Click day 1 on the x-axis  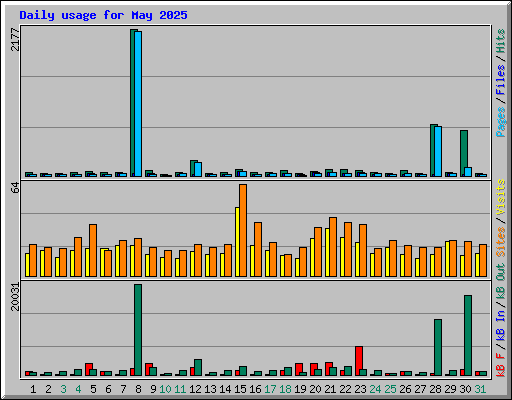pyautogui.click(x=33, y=389)
